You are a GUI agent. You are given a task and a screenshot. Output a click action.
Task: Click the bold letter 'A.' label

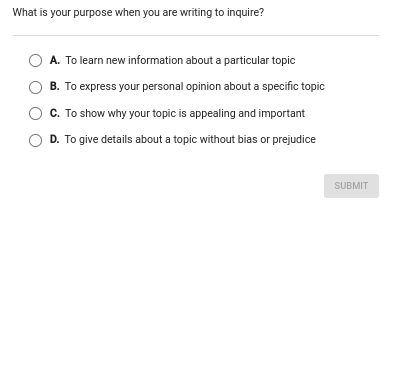tap(55, 60)
